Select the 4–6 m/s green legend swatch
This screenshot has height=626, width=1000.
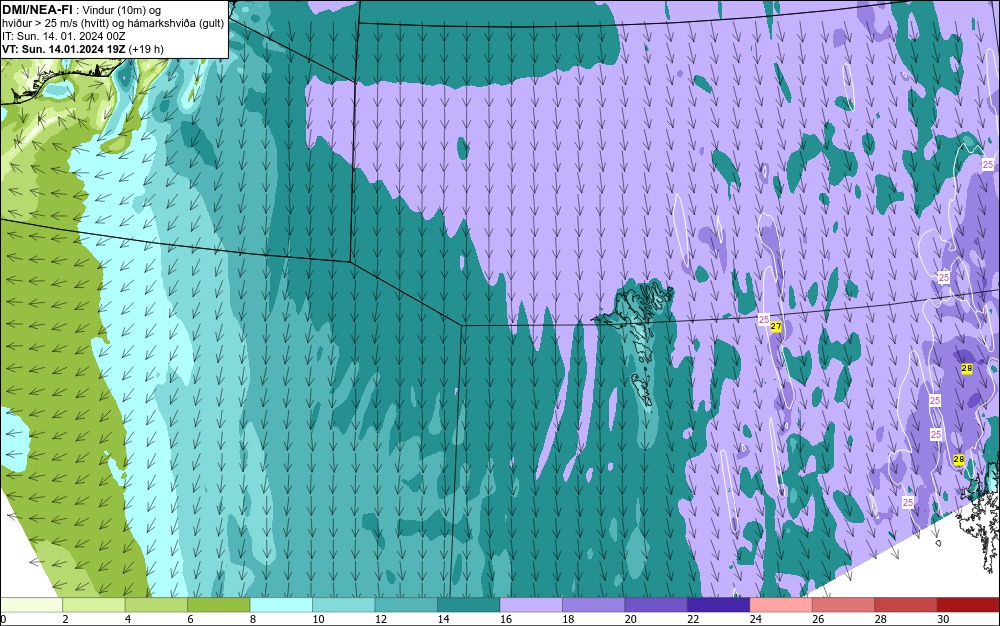click(x=156, y=605)
